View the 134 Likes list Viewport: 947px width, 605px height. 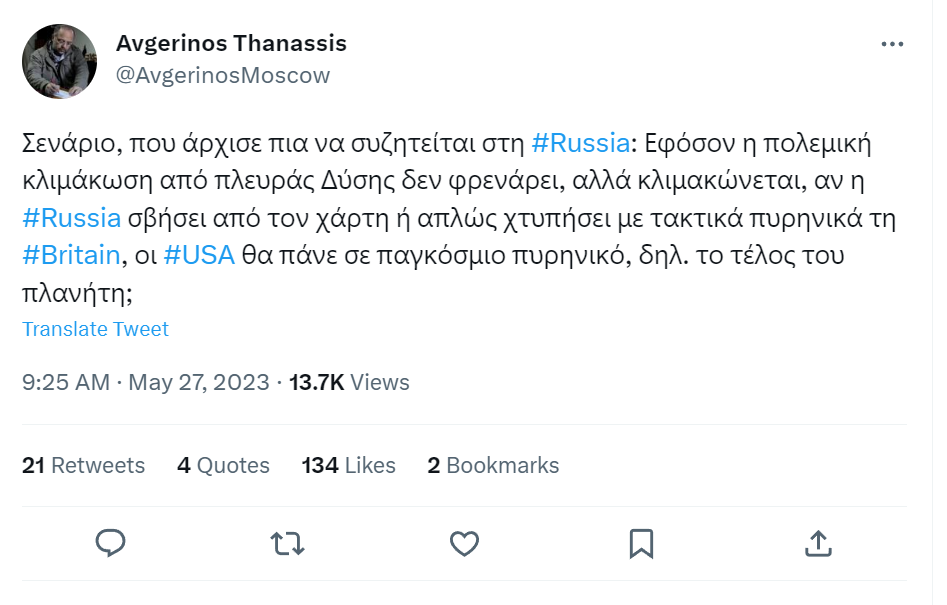pyautogui.click(x=348, y=466)
